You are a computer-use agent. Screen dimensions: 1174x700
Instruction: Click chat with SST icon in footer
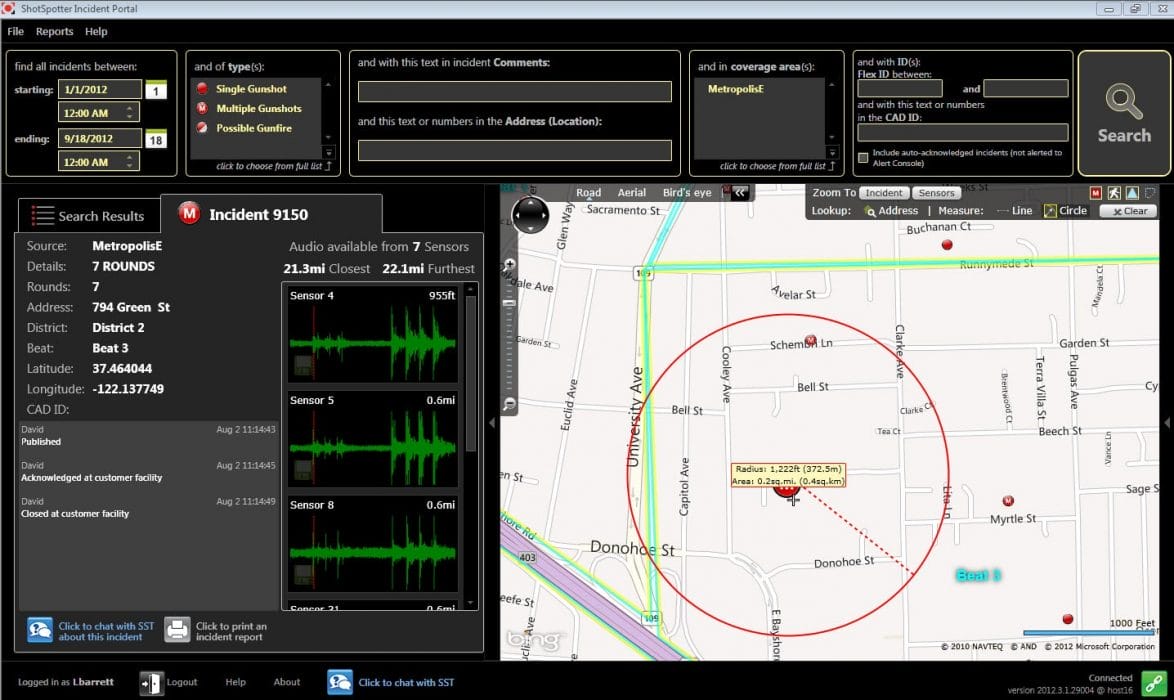[340, 682]
